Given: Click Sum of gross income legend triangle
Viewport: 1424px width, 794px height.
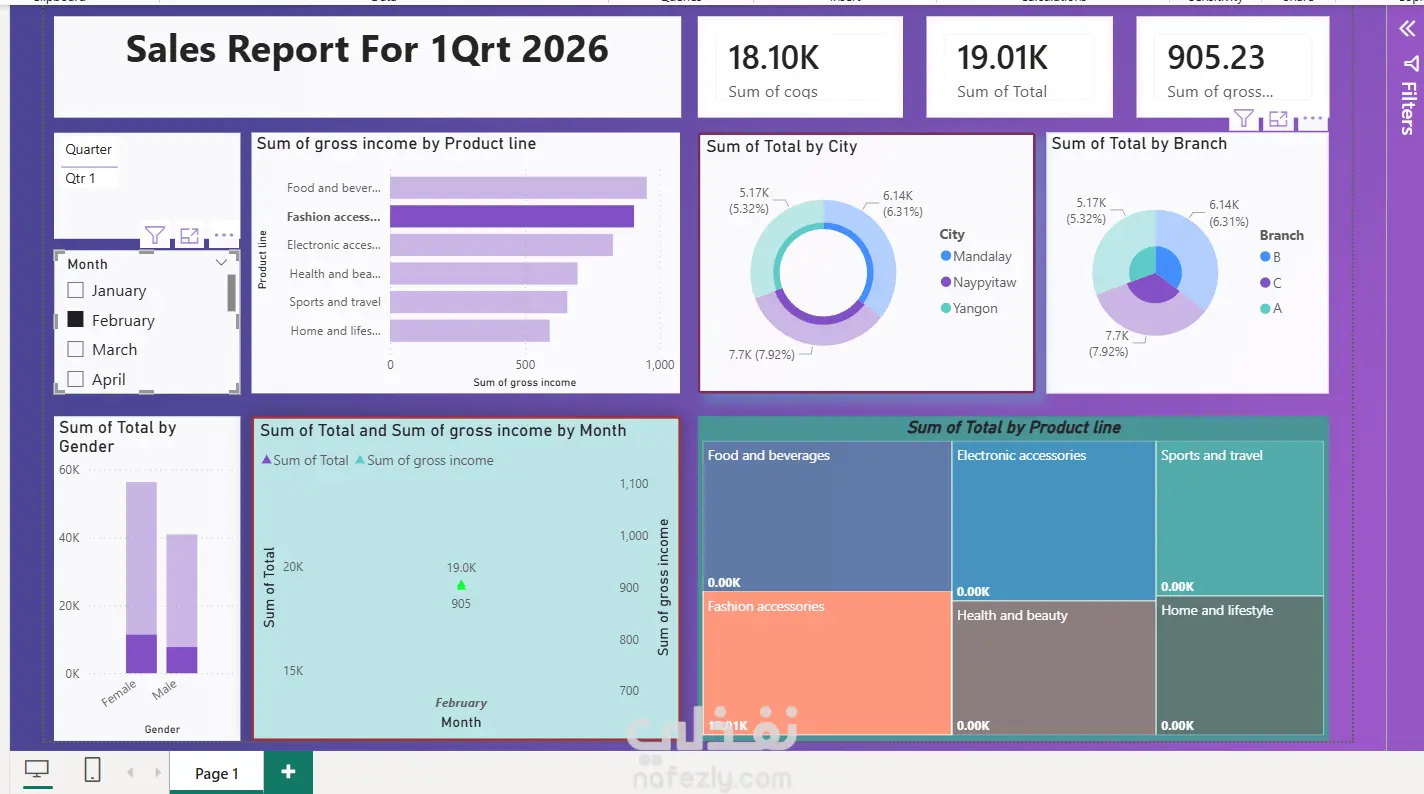Looking at the screenshot, I should pyautogui.click(x=360, y=460).
